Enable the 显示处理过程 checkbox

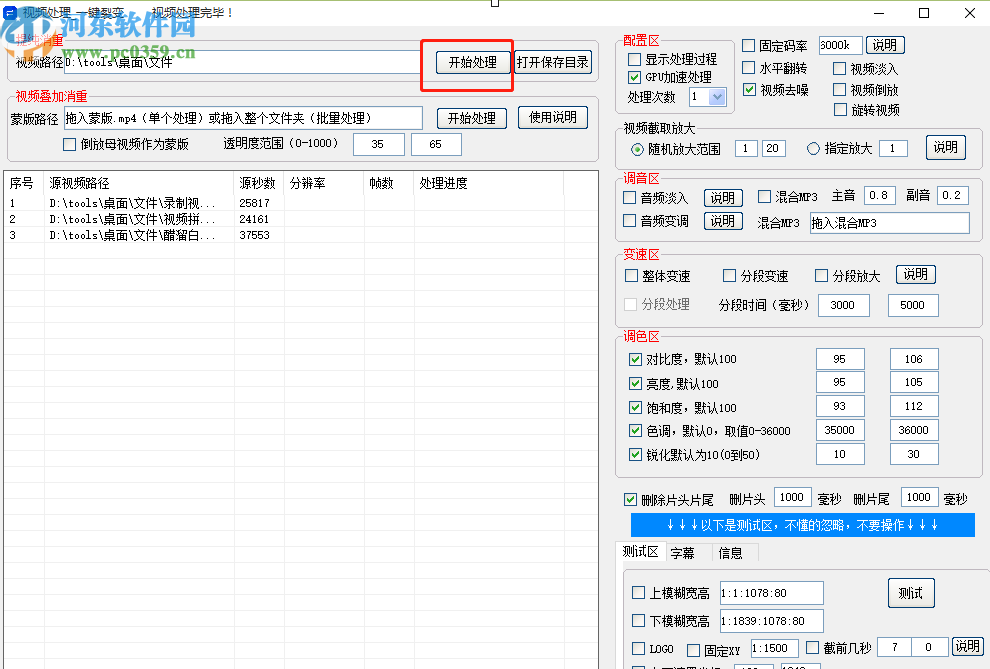click(636, 60)
